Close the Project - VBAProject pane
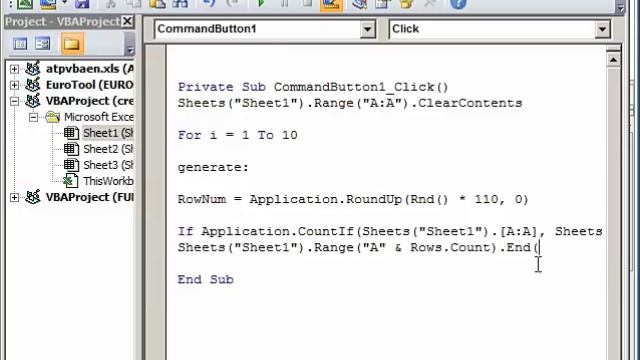This screenshot has width=640, height=360. [x=127, y=21]
